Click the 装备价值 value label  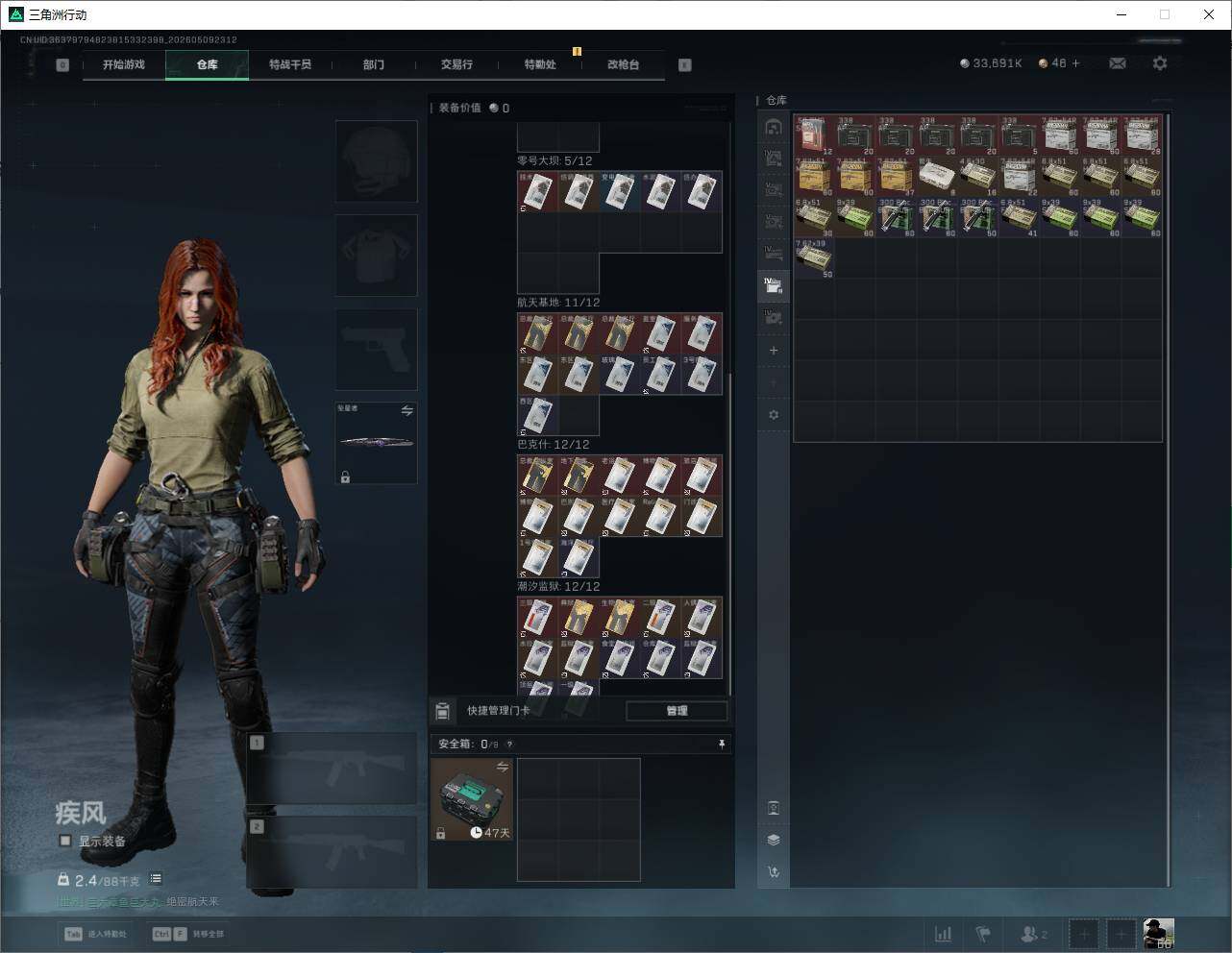460,109
